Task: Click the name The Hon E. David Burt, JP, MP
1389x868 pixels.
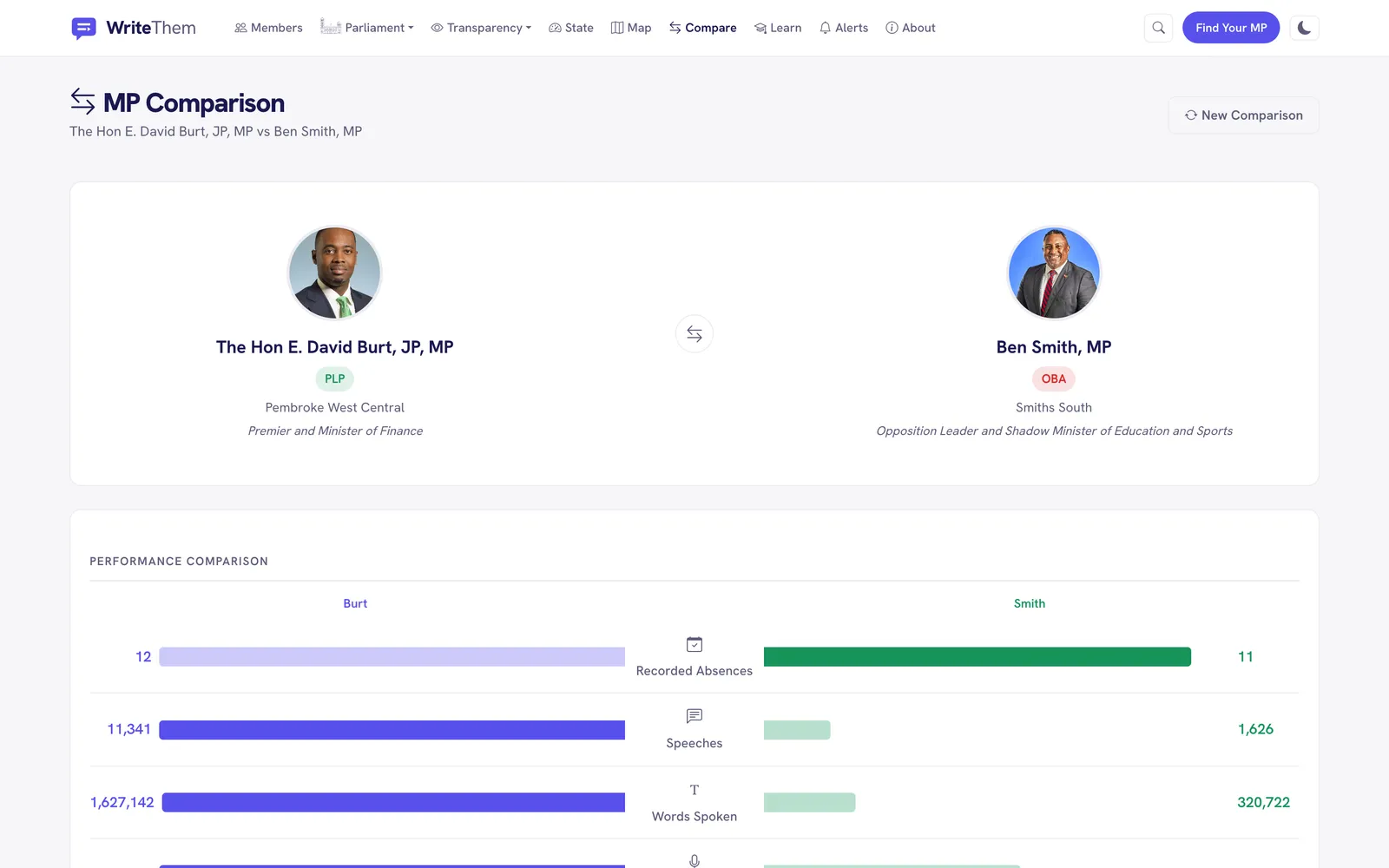Action: coord(335,347)
